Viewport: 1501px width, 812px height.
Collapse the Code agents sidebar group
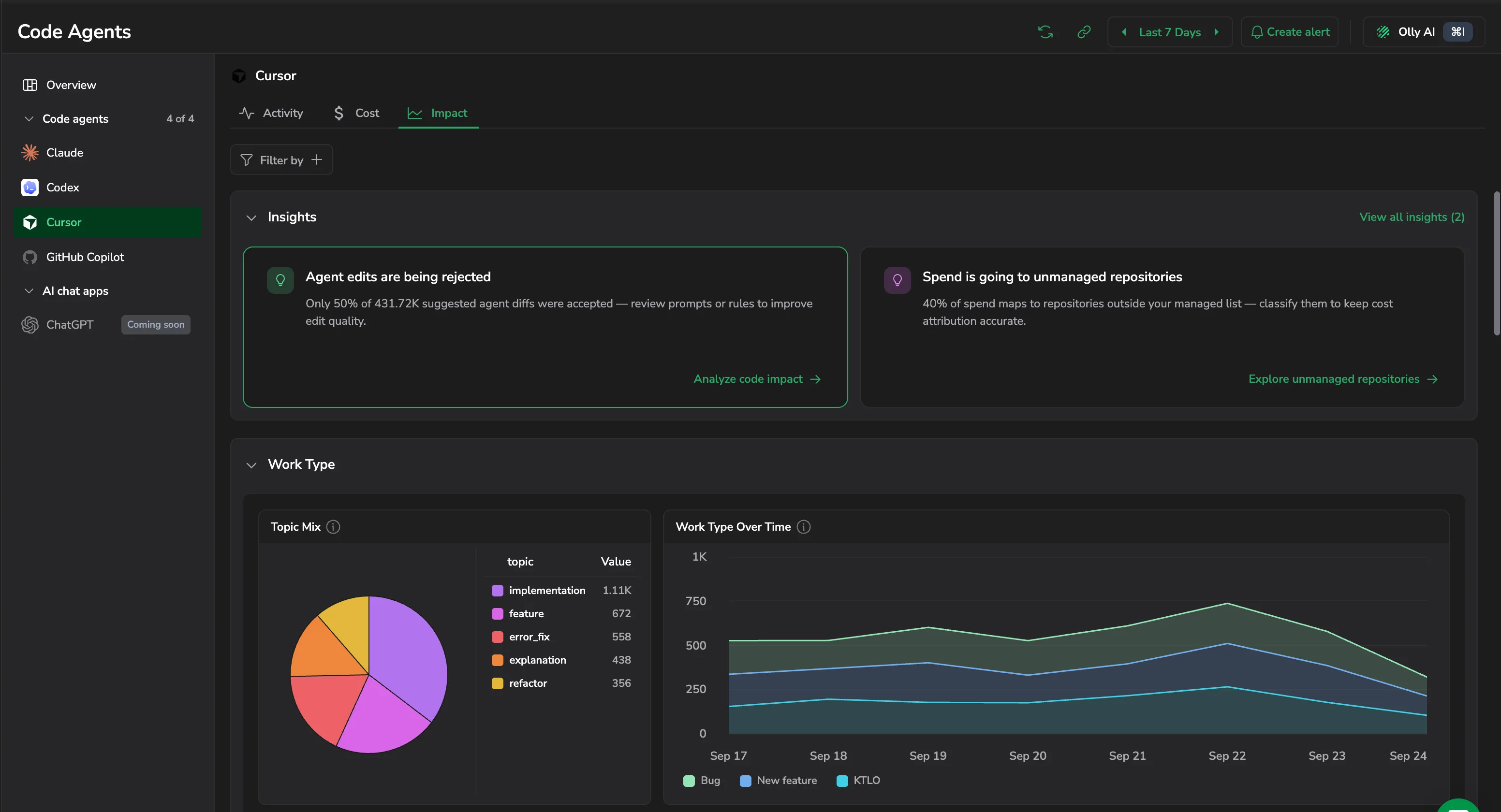pyautogui.click(x=29, y=119)
